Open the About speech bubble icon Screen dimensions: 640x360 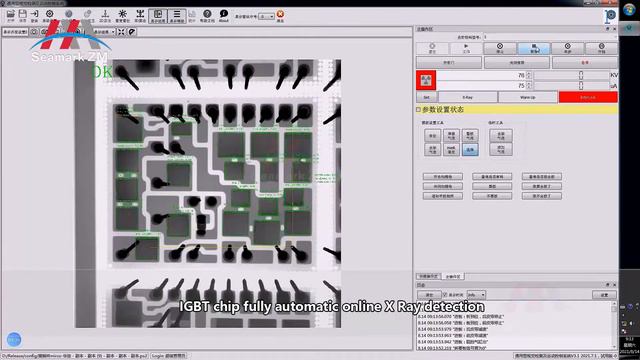pos(224,16)
